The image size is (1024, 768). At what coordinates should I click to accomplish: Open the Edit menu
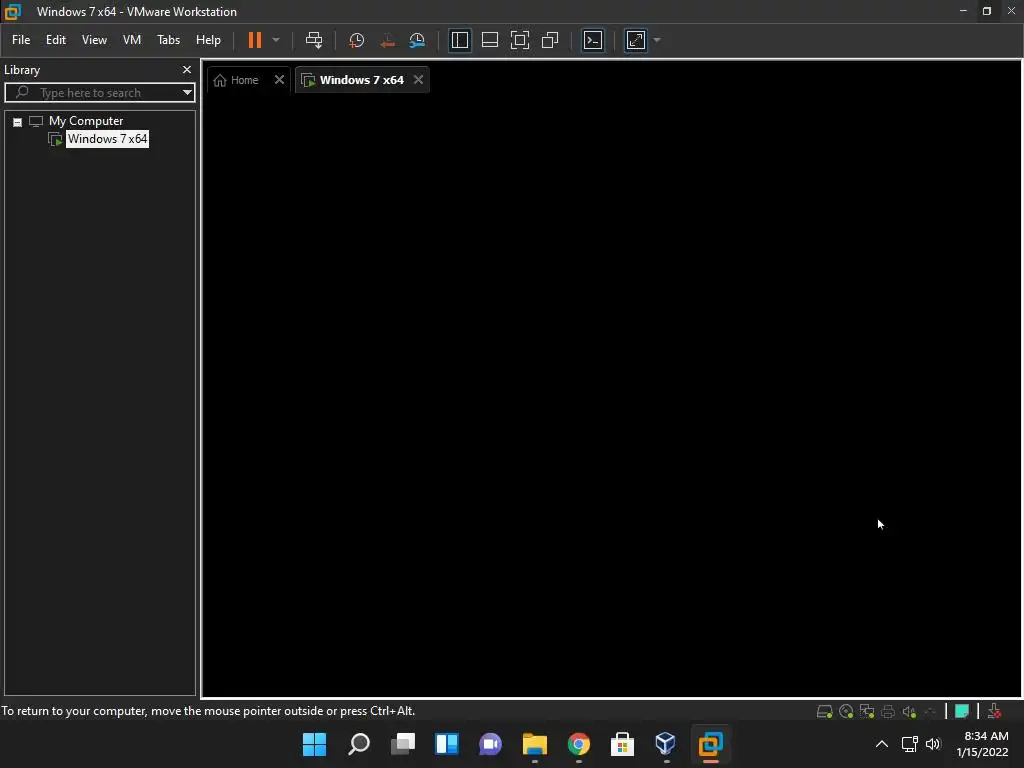[56, 40]
